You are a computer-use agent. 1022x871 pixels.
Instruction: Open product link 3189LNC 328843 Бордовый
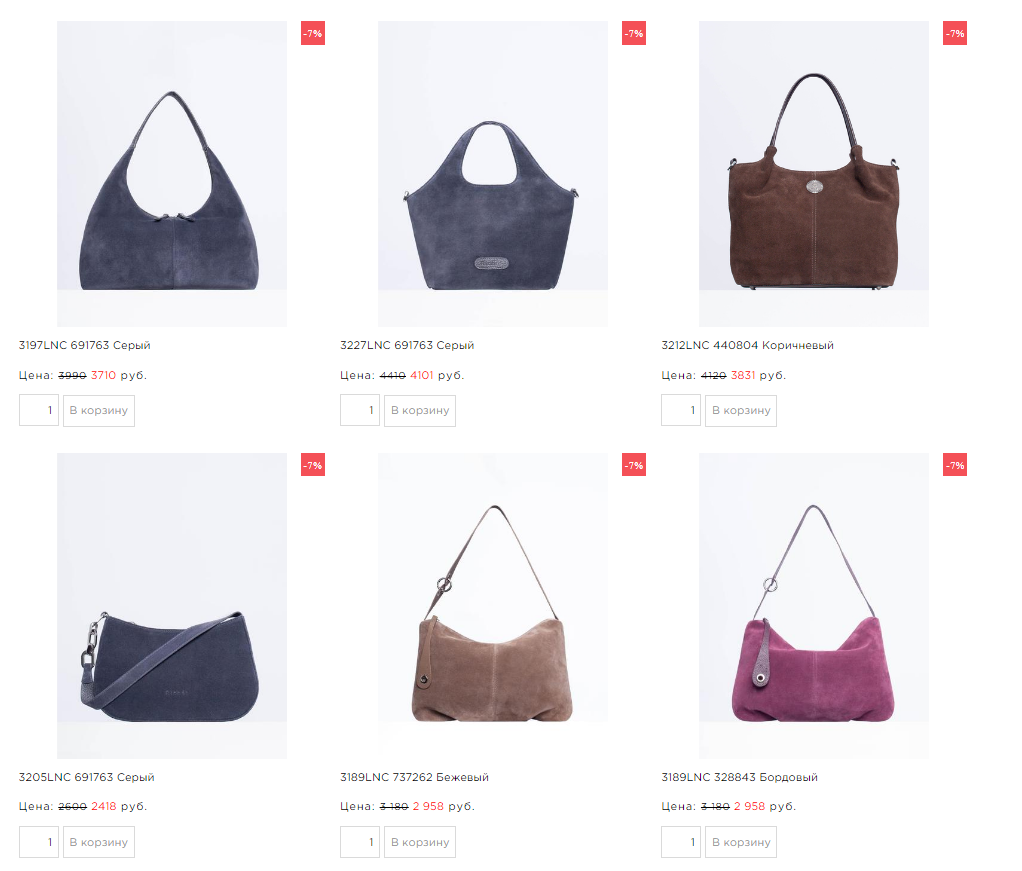pos(739,777)
